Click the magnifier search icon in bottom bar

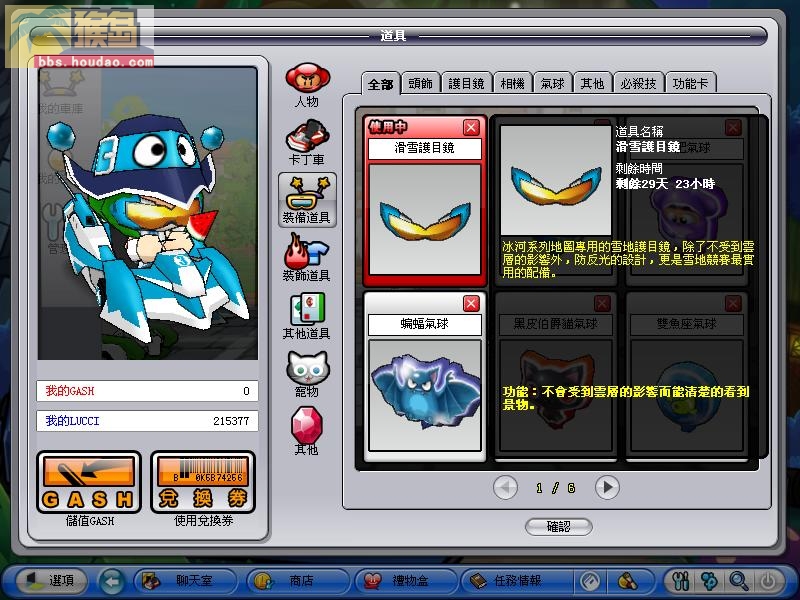pyautogui.click(x=739, y=581)
